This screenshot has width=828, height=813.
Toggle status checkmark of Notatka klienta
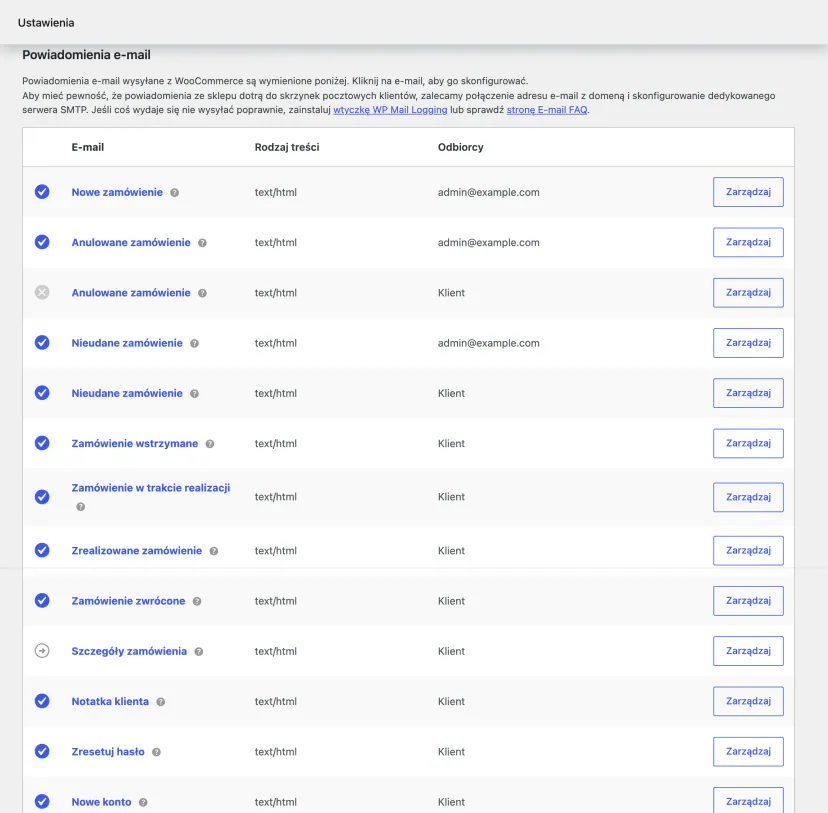pyautogui.click(x=42, y=701)
